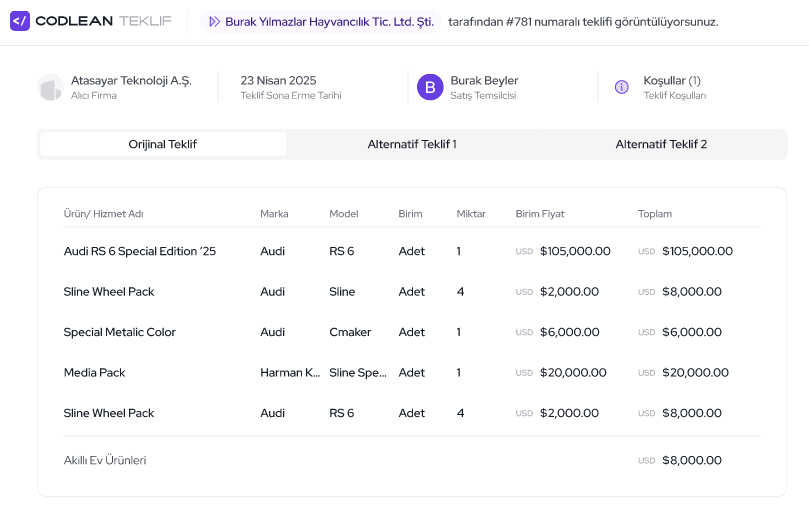Select the Audi RS 6 Special Edition row
809x520 pixels.
tap(140, 251)
